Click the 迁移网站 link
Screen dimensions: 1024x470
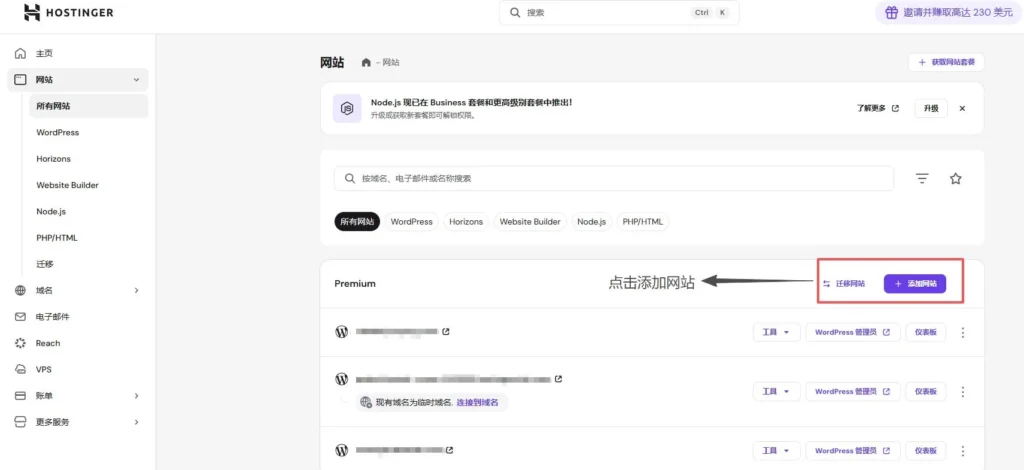point(844,284)
